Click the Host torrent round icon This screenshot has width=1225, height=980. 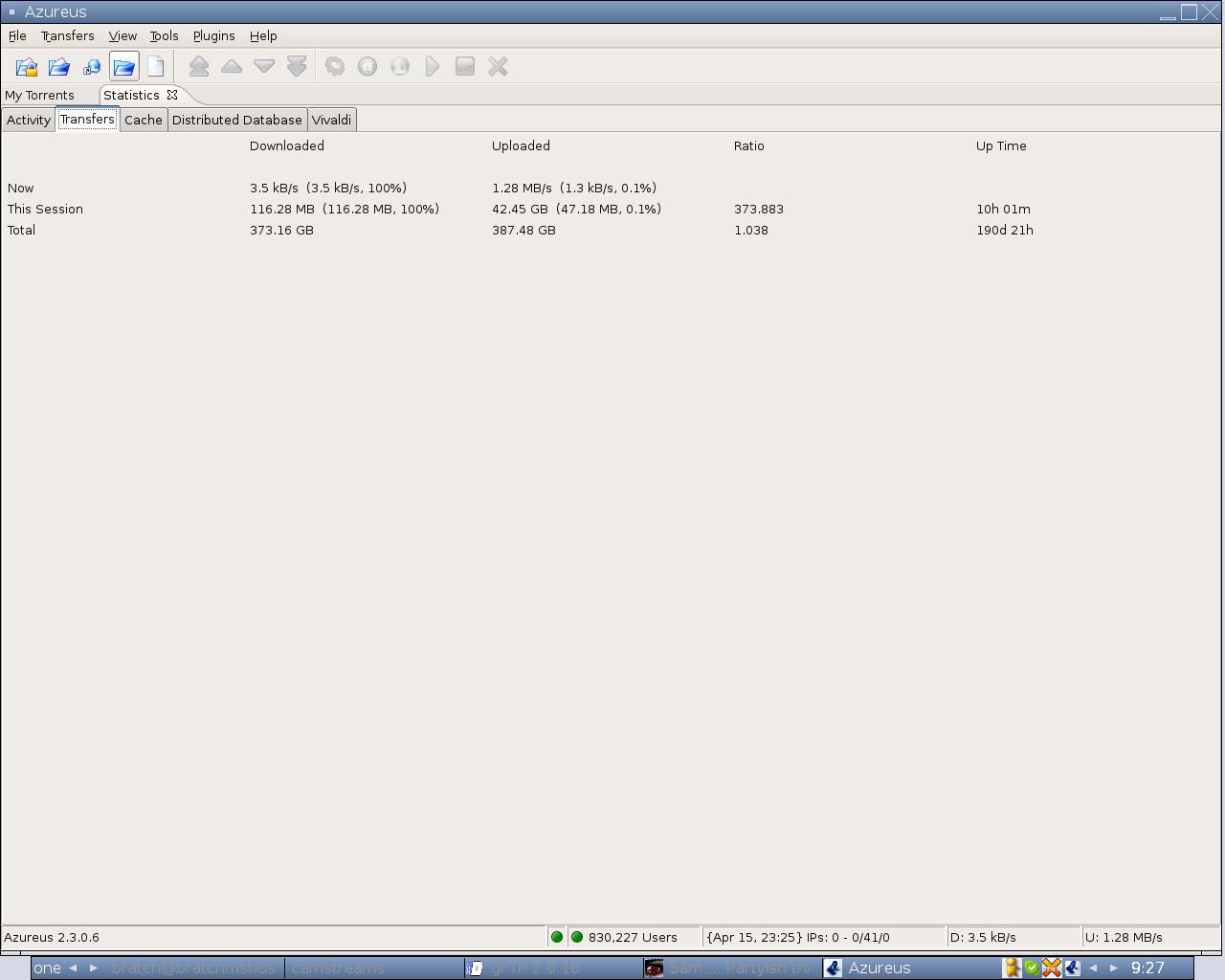pos(367,67)
